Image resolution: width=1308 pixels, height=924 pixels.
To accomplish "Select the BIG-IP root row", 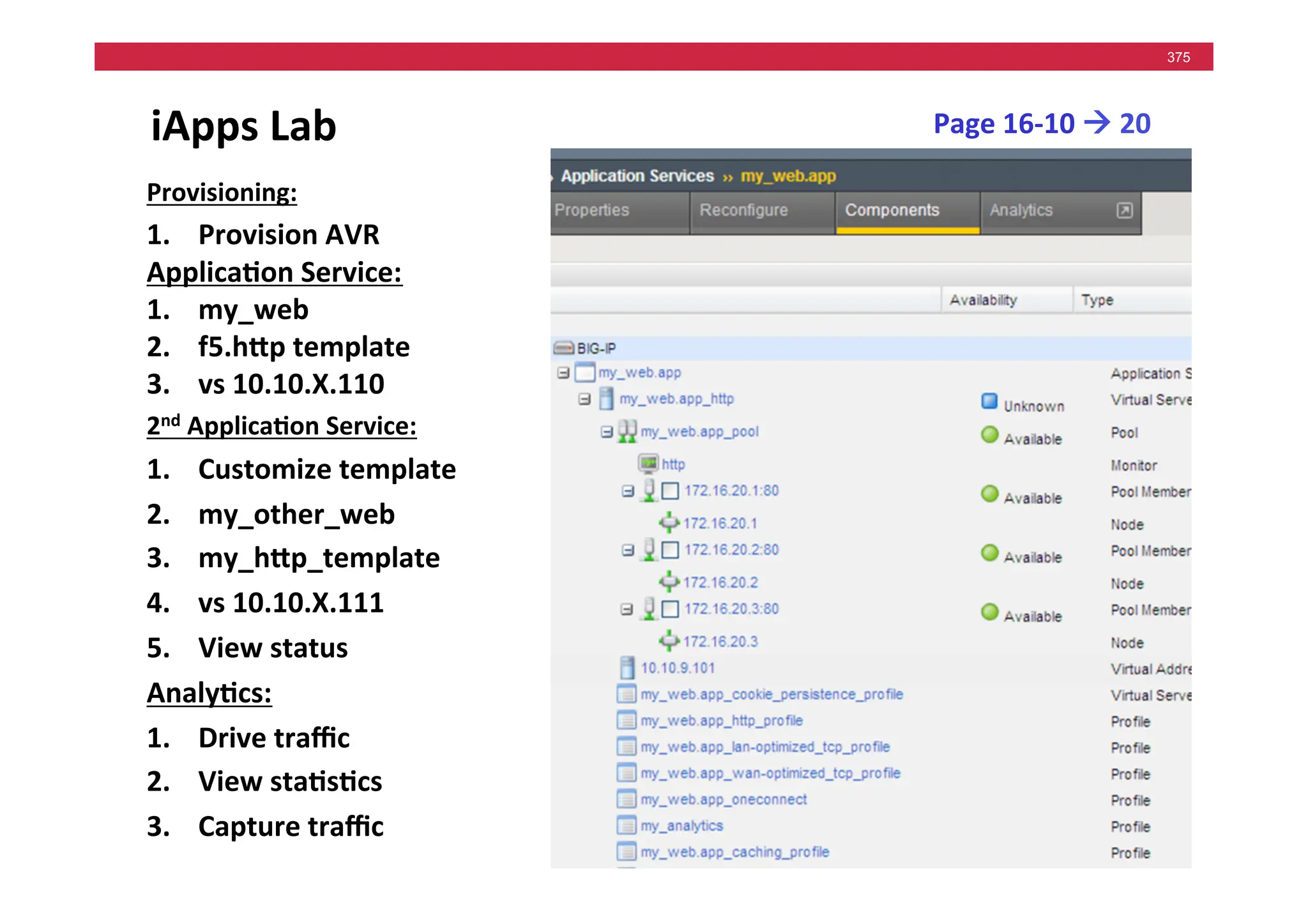I will 871,348.
